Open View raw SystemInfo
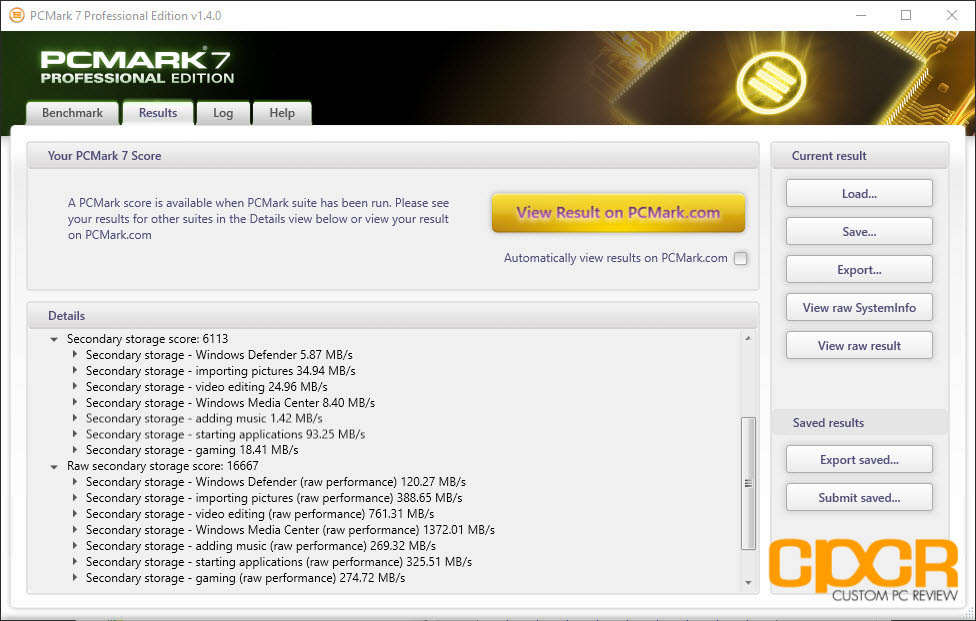This screenshot has width=976, height=621. [859, 307]
